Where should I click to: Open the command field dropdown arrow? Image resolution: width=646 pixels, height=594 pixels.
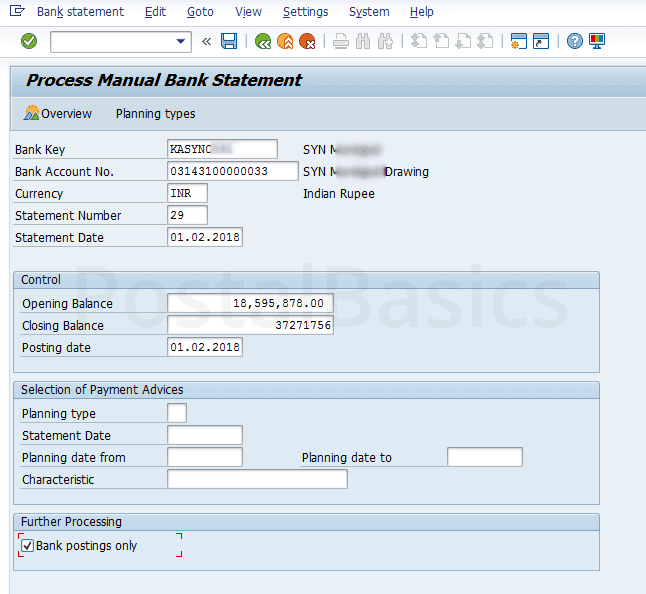click(x=181, y=41)
